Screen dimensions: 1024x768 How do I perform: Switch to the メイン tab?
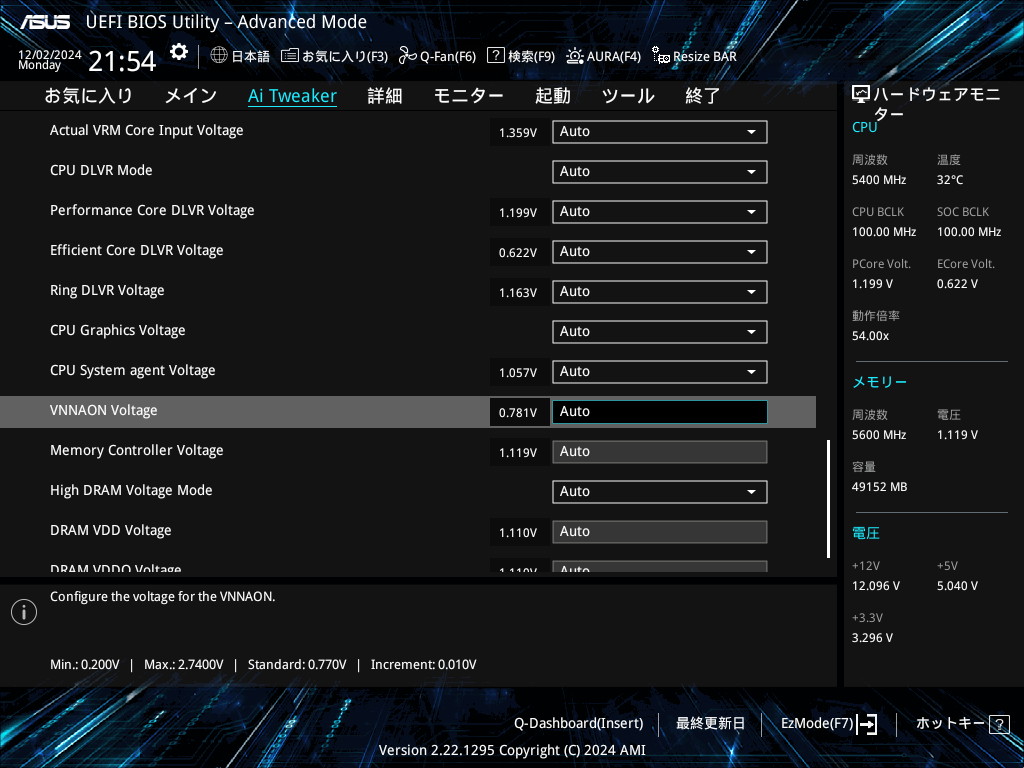coord(191,96)
